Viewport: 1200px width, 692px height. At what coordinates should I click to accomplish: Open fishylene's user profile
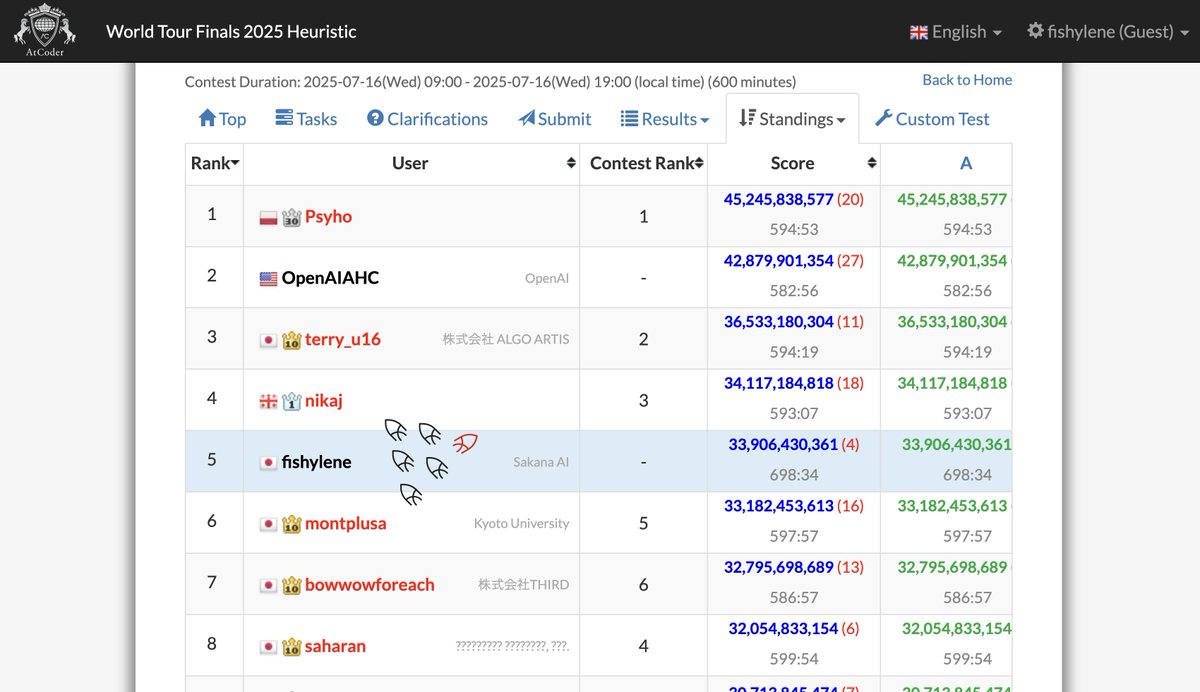(316, 462)
